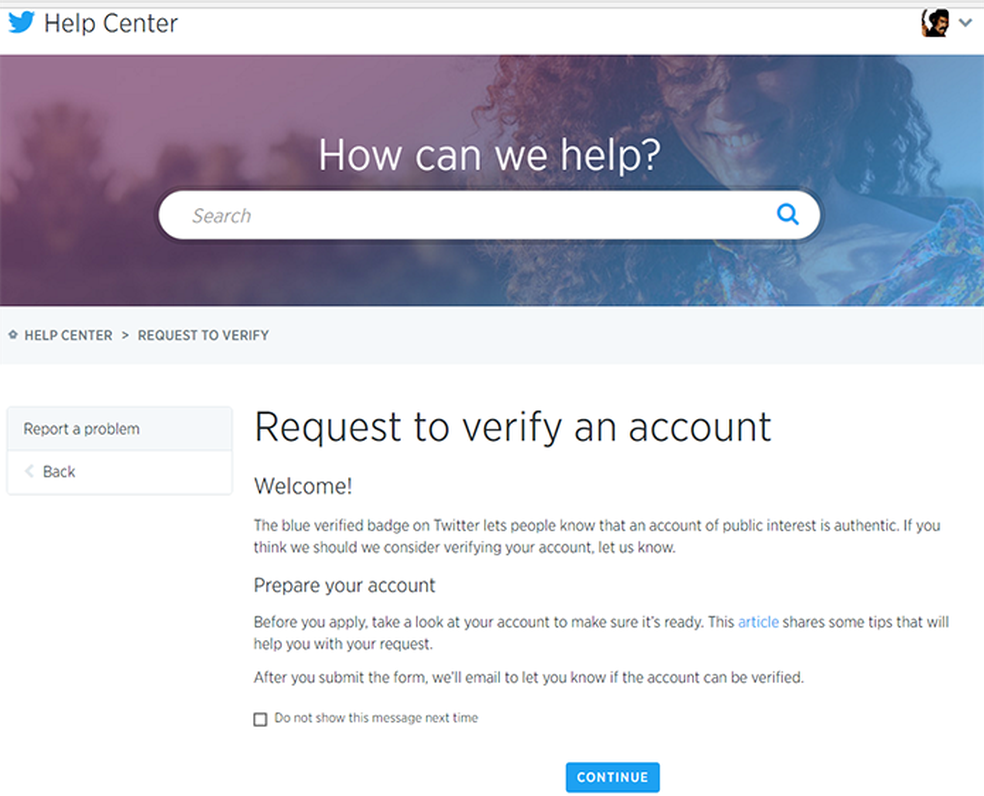
Task: Click the 'How can we help?' banner heading
Action: click(489, 156)
